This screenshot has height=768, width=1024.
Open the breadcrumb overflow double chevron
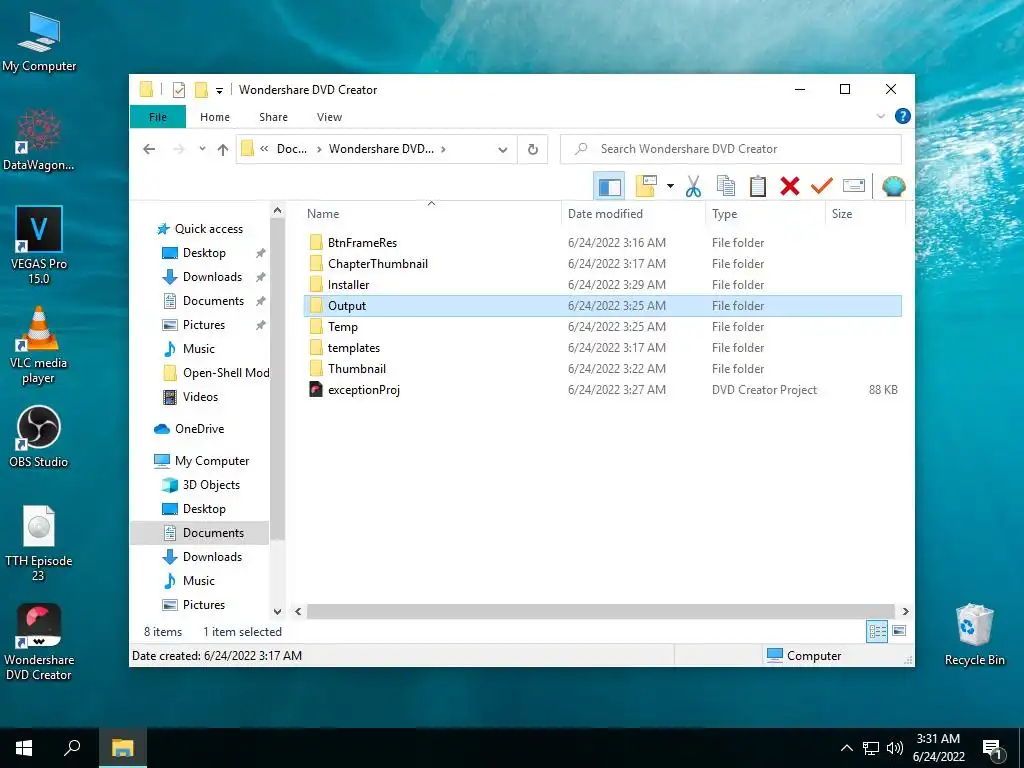click(x=264, y=149)
